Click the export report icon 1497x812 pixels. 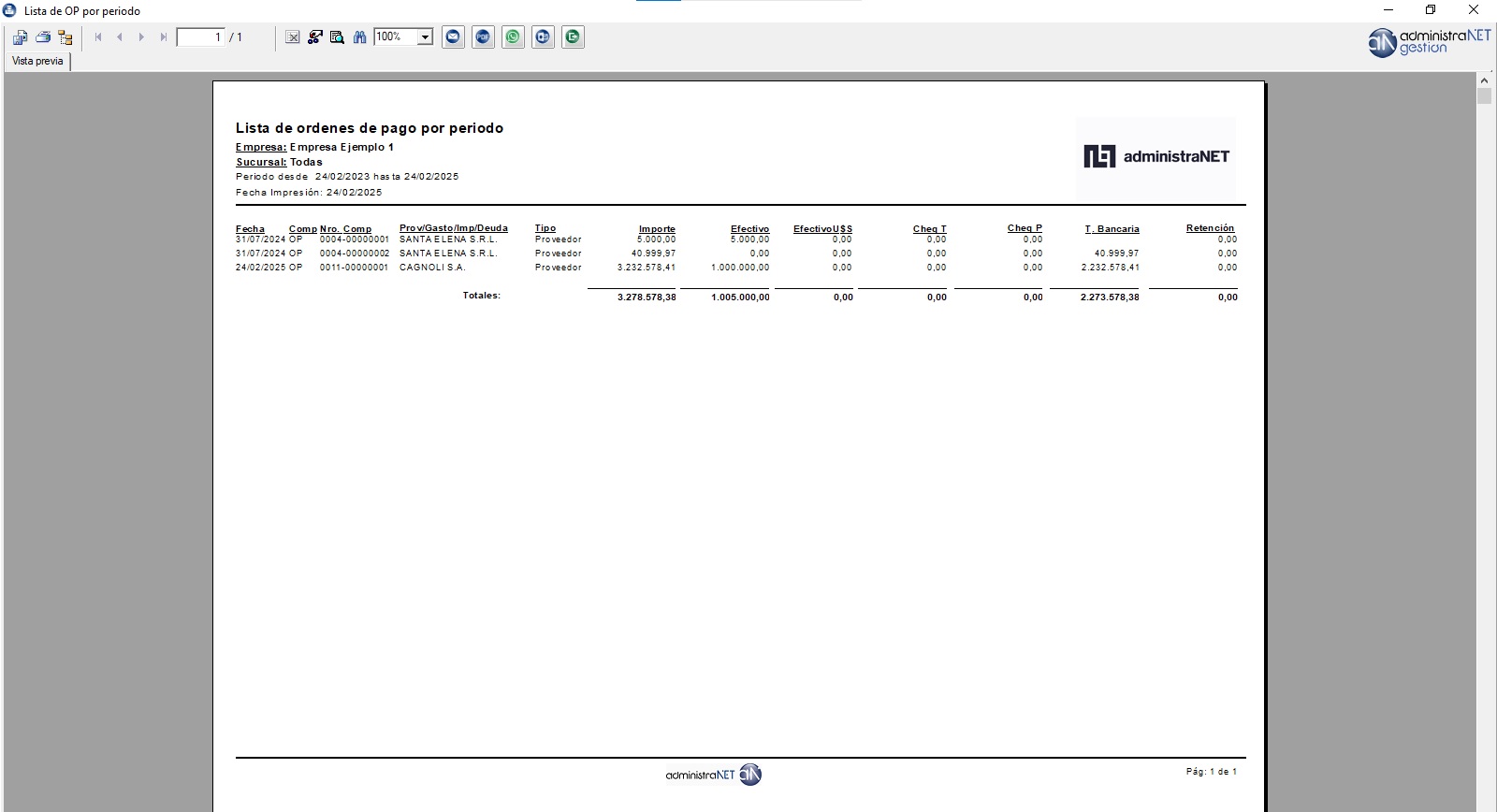click(21, 37)
